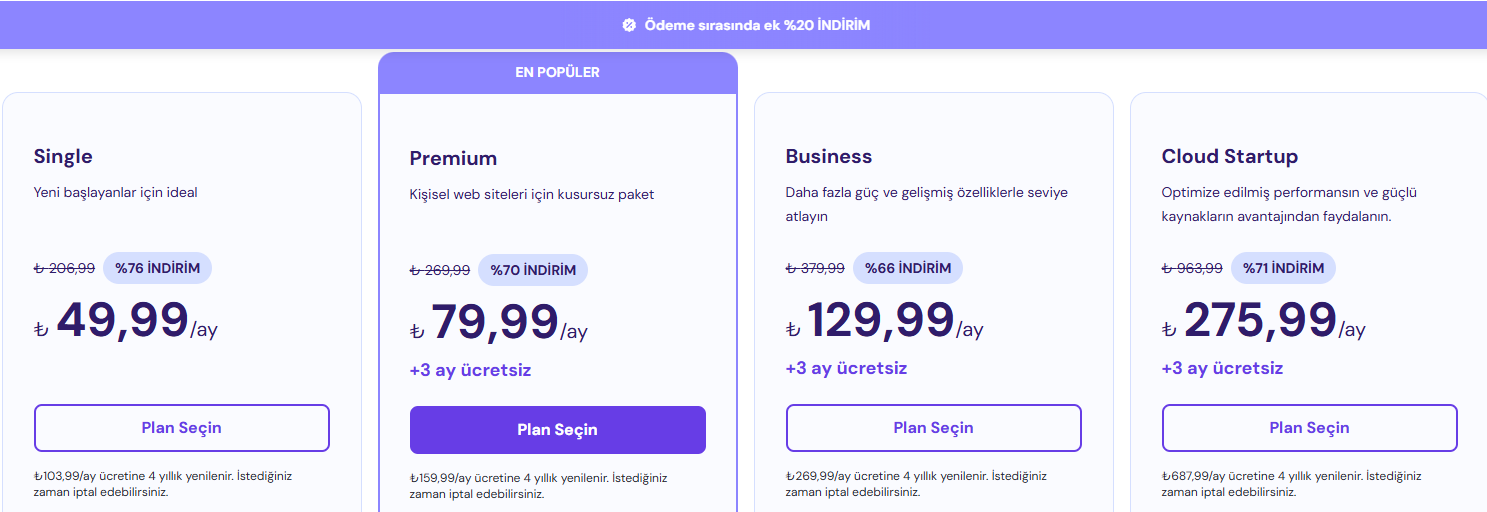This screenshot has width=1487, height=512.
Task: Click the Single plan title
Action: pyautogui.click(x=63, y=156)
